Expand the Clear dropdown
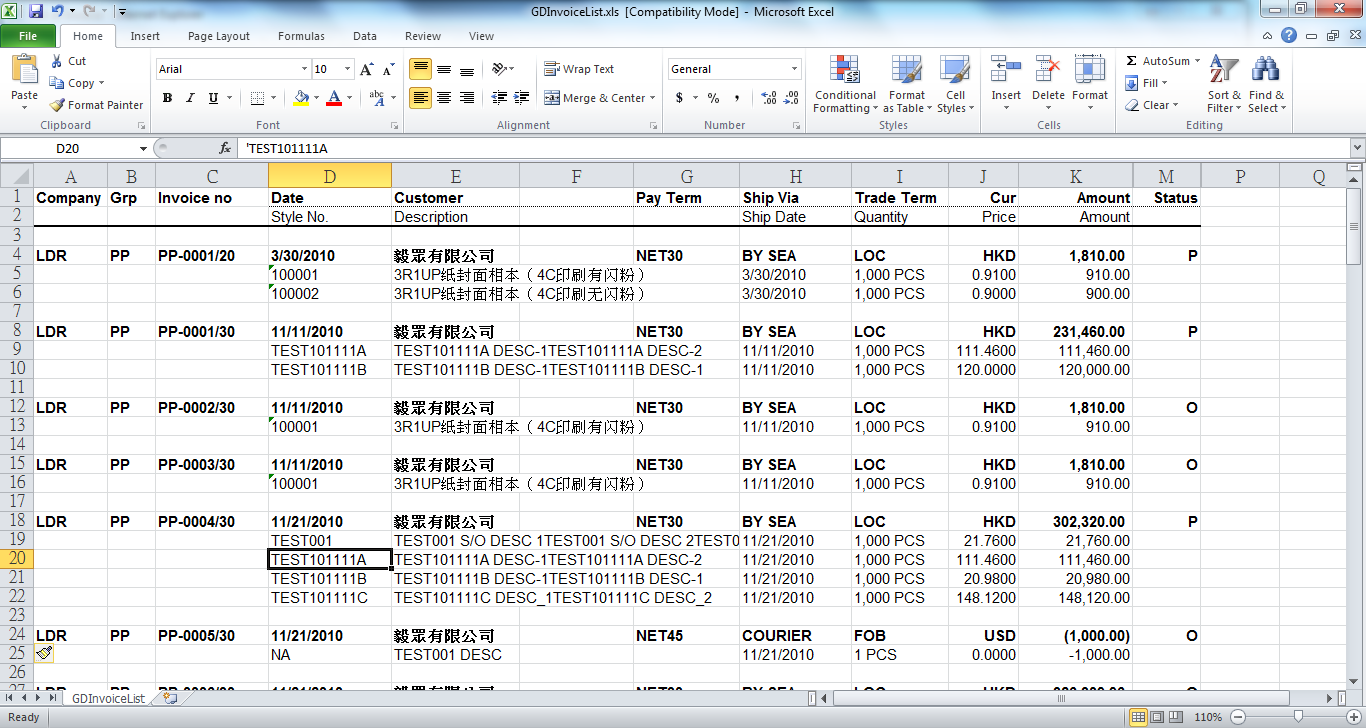 point(1176,105)
